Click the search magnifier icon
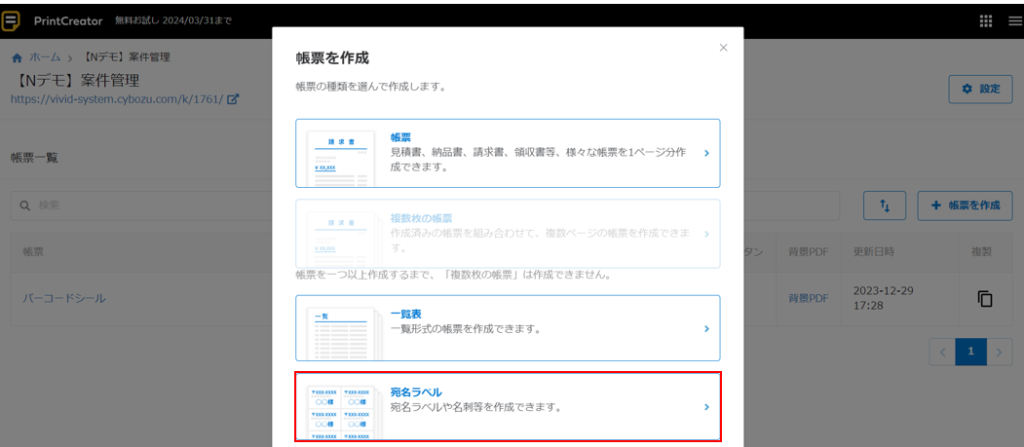Screen dimensions: 1024x447 tap(25, 205)
